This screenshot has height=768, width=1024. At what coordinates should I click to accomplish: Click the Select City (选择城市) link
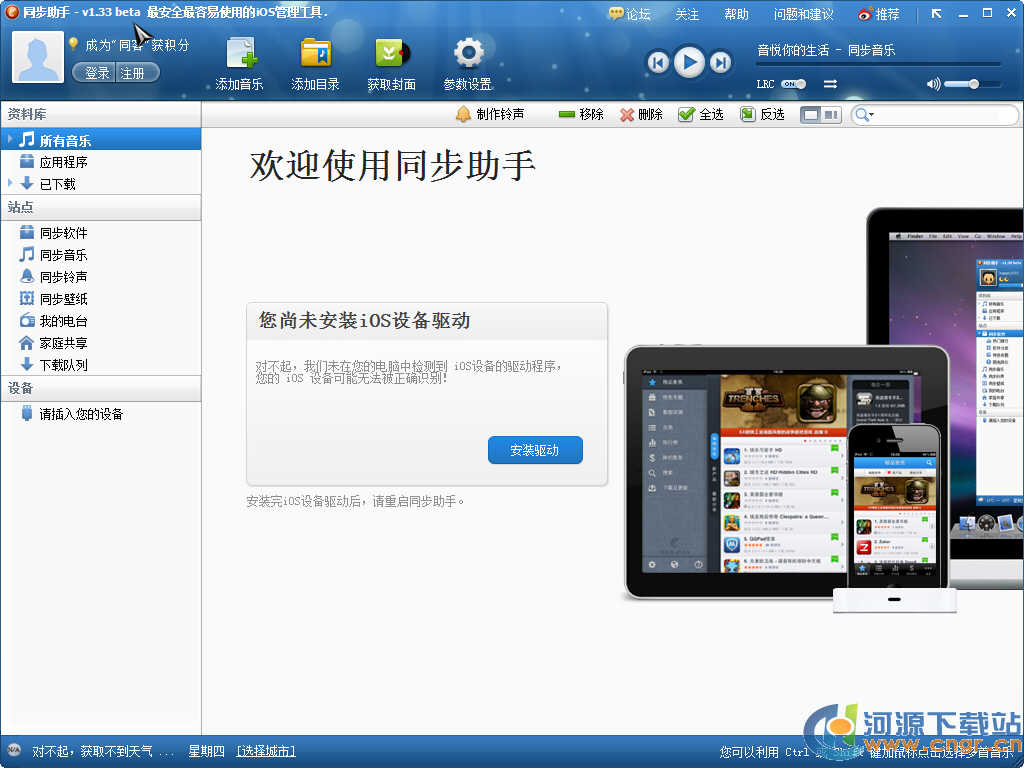tap(266, 752)
